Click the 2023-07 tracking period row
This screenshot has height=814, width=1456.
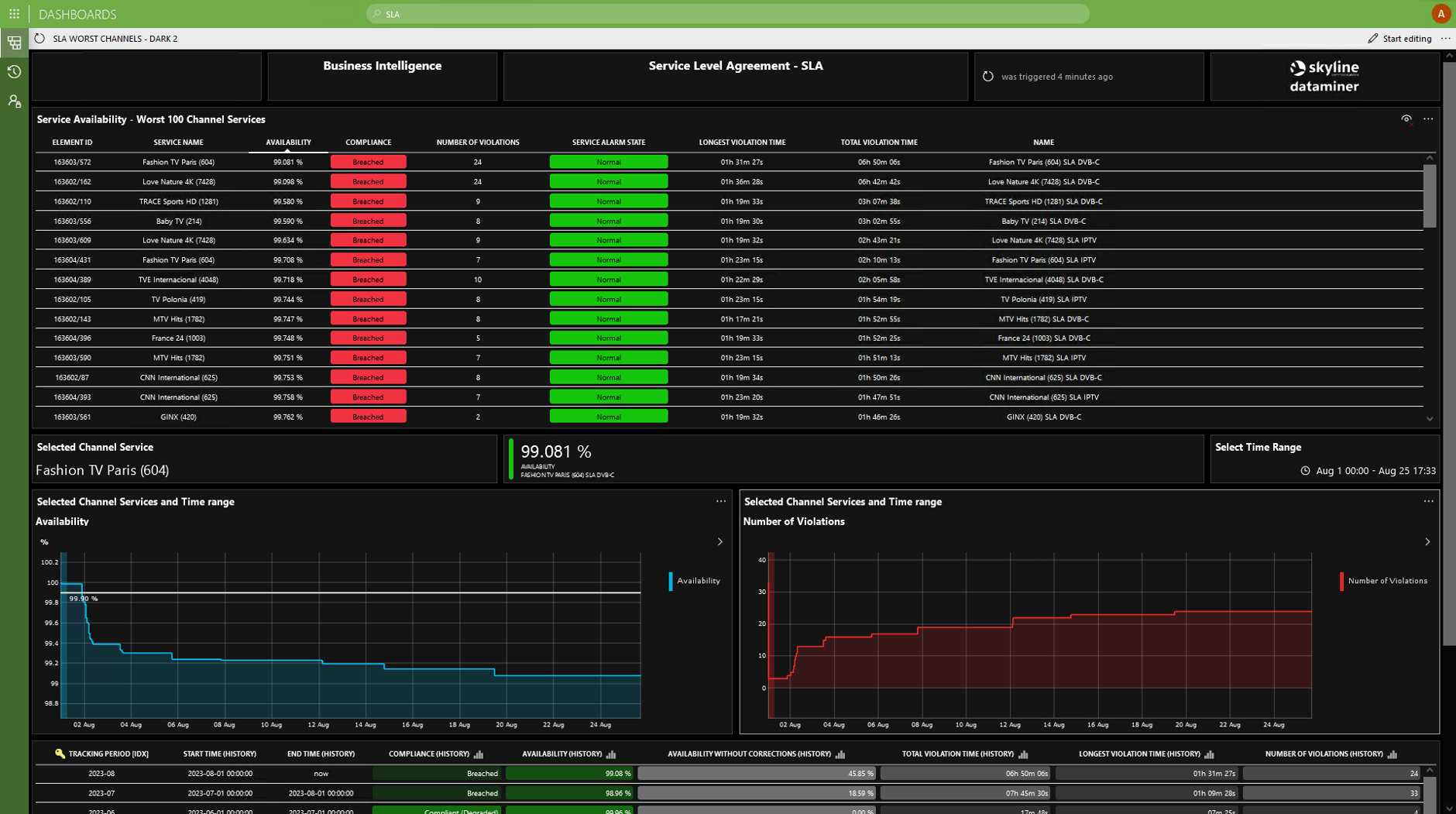coord(729,793)
